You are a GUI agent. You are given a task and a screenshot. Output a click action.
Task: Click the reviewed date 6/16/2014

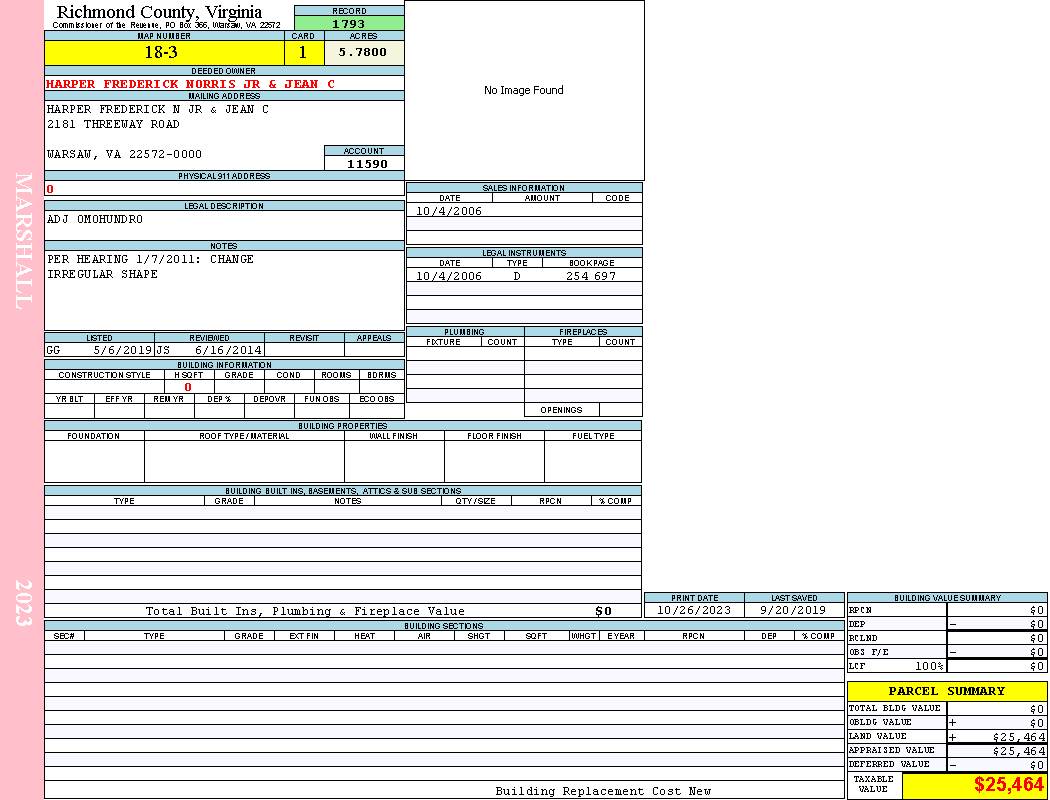click(x=228, y=351)
